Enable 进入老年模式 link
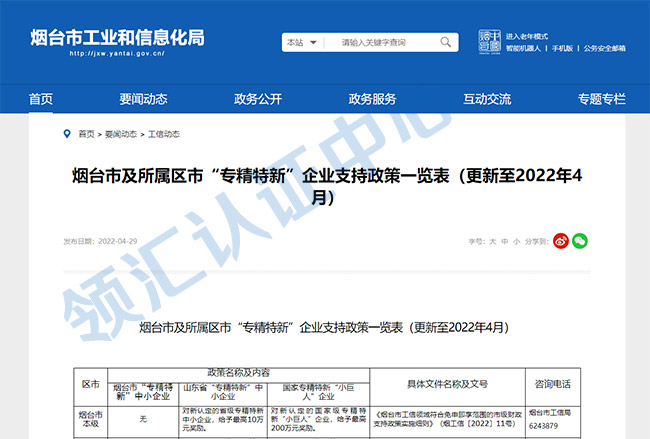 (x=526, y=36)
